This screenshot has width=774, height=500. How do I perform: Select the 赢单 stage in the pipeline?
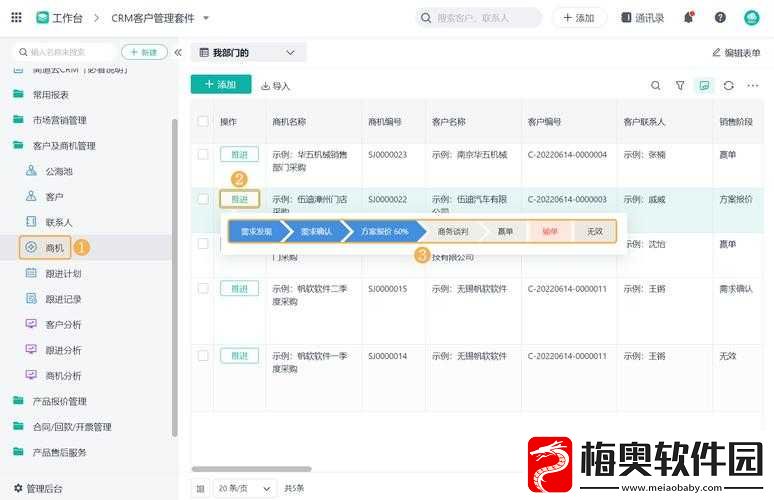[505, 231]
